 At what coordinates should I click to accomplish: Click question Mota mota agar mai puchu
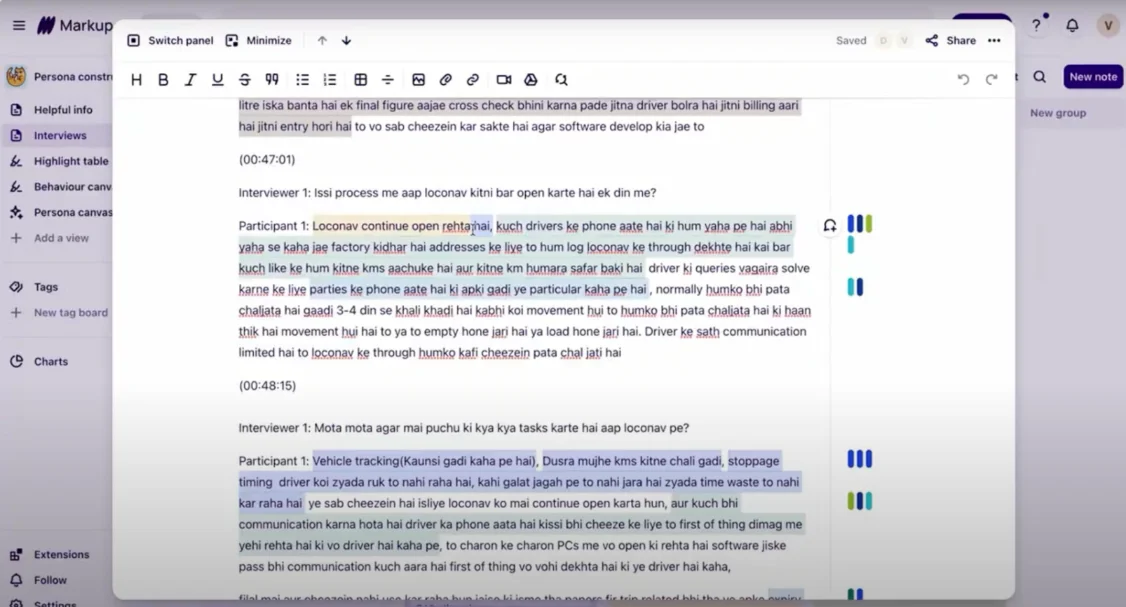(x=464, y=428)
